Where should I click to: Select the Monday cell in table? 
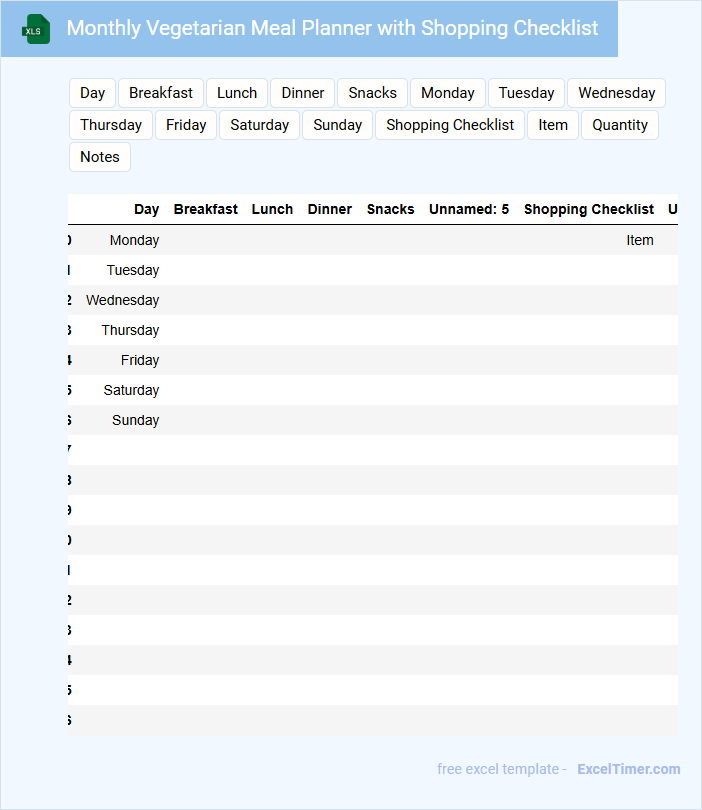pyautogui.click(x=134, y=240)
